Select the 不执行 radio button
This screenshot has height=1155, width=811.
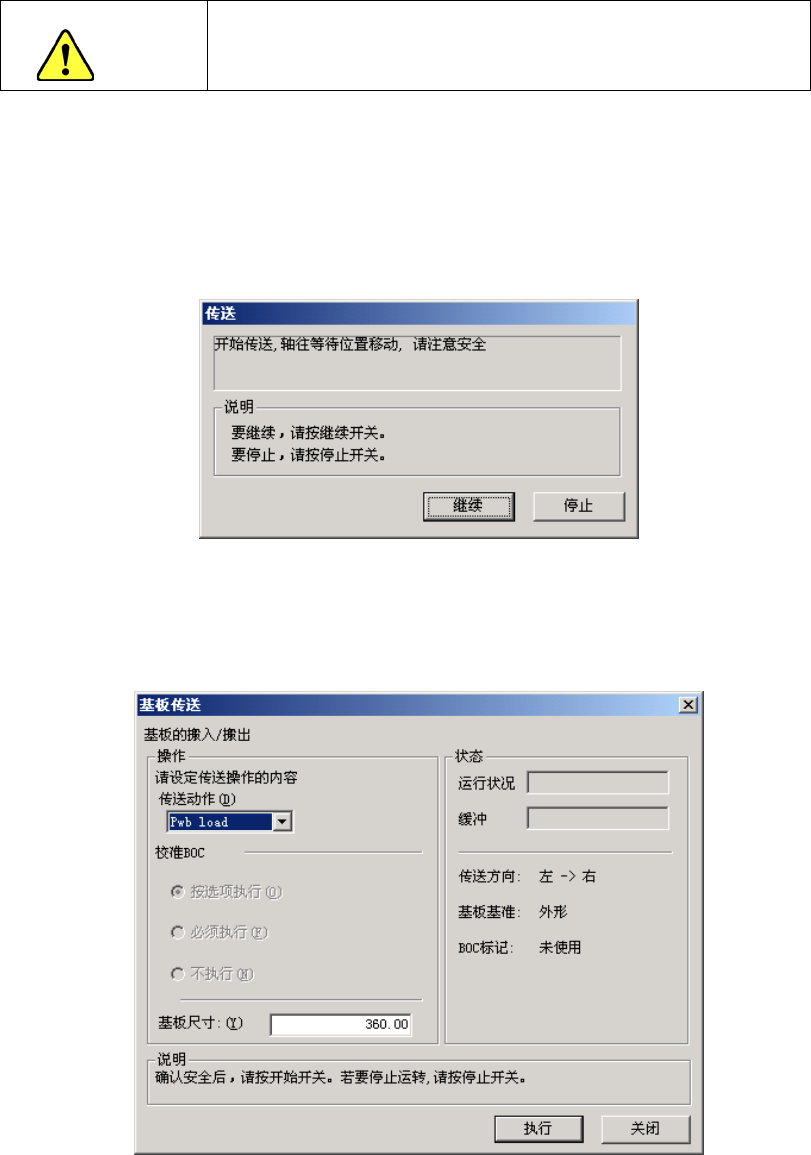click(178, 974)
